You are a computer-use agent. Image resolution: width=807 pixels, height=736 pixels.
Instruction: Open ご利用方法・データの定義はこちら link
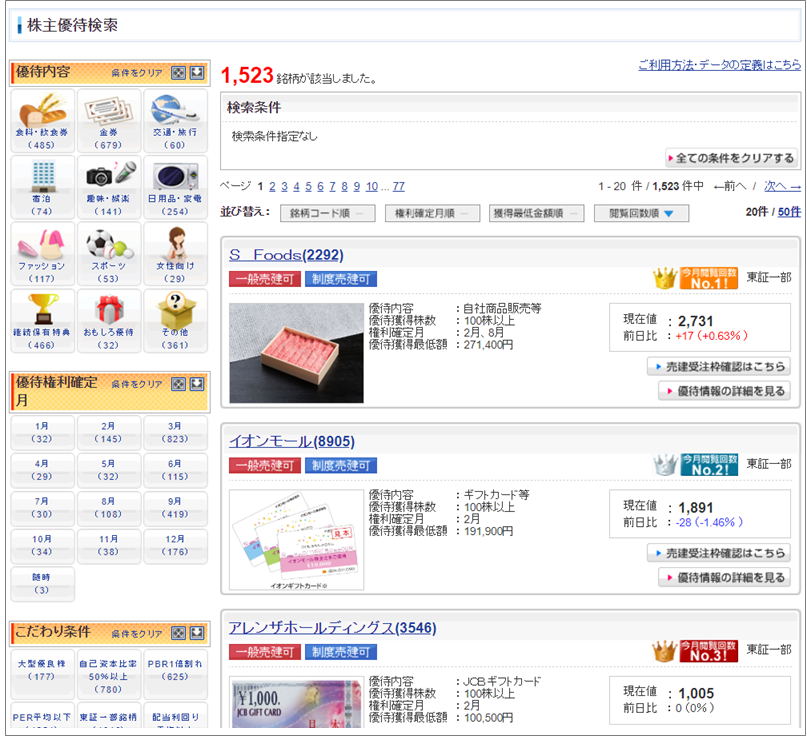pos(720,65)
